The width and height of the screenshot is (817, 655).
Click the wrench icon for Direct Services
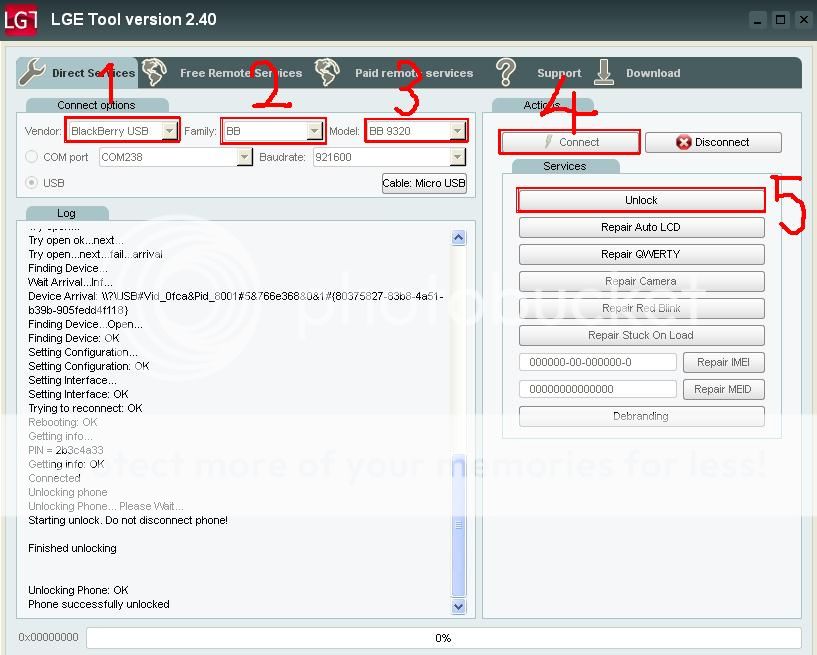pos(32,73)
